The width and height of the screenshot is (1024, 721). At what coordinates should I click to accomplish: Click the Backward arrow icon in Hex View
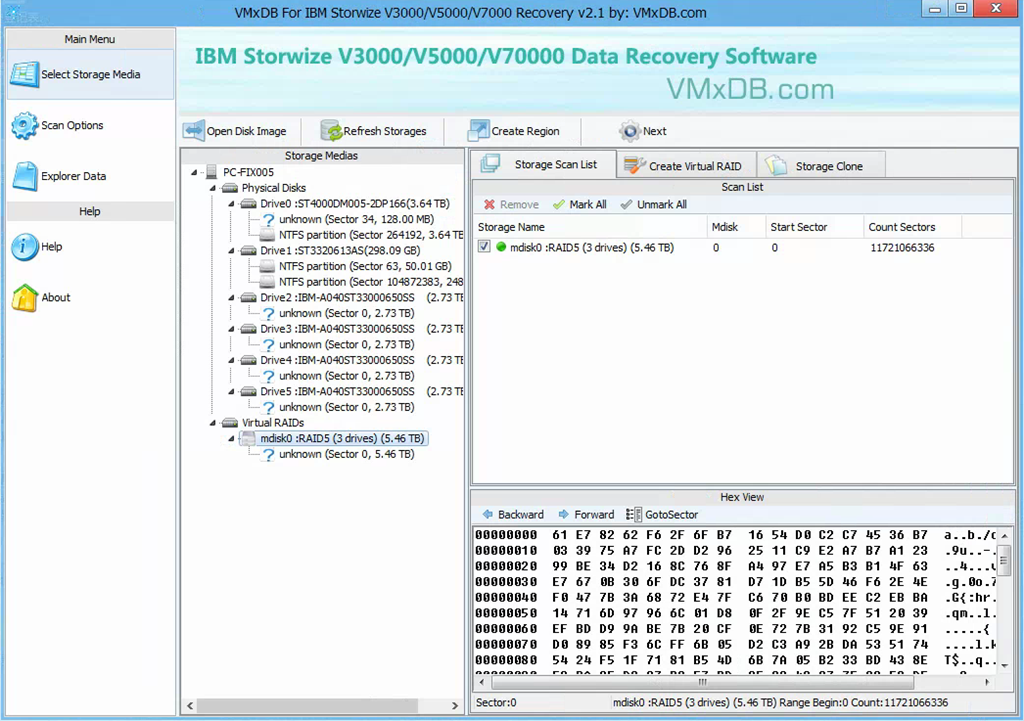tap(487, 515)
